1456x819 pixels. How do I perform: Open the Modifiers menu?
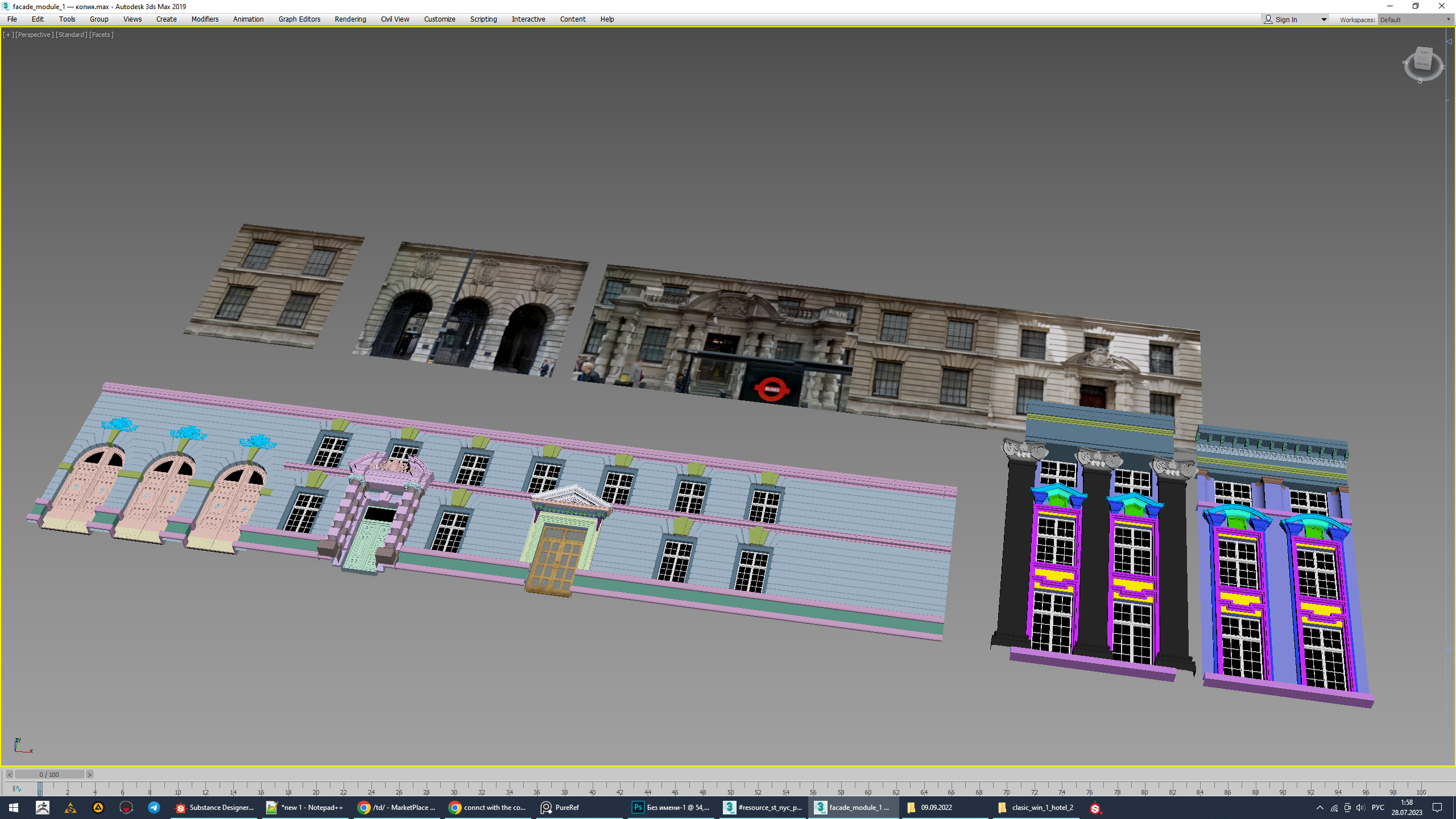point(205,19)
